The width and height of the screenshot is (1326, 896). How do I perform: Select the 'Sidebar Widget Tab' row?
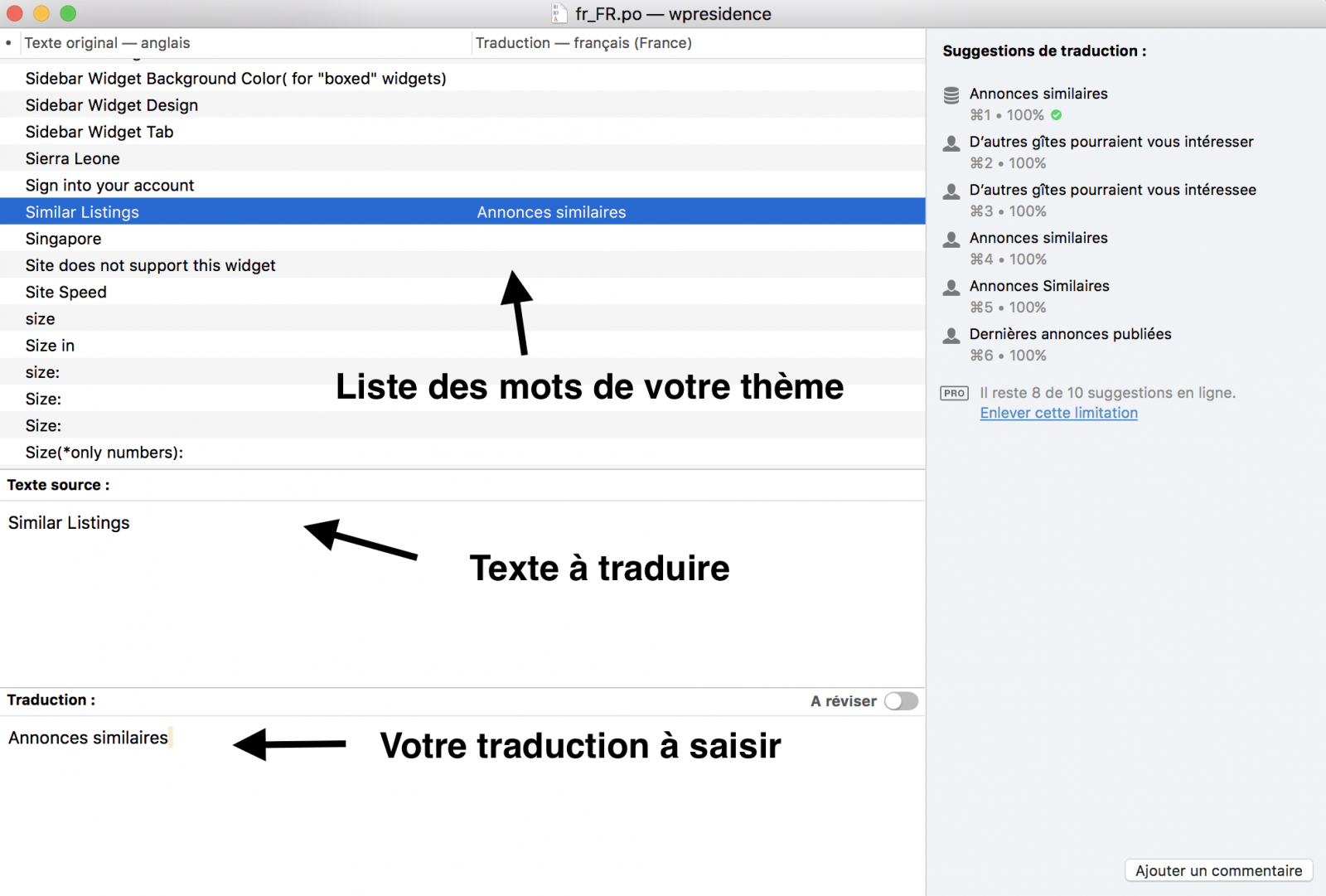pyautogui.click(x=462, y=131)
